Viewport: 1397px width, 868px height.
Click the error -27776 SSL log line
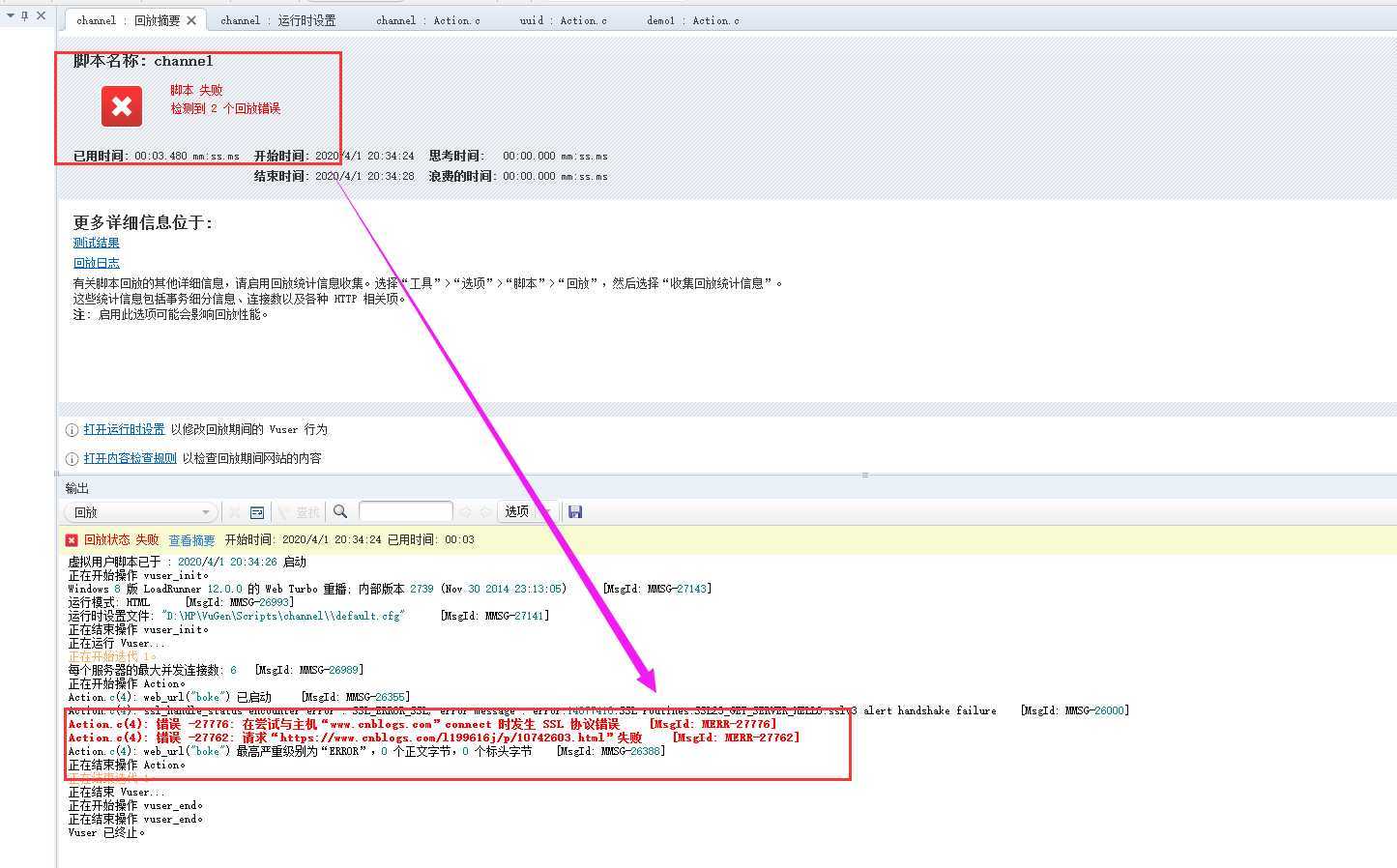422,724
